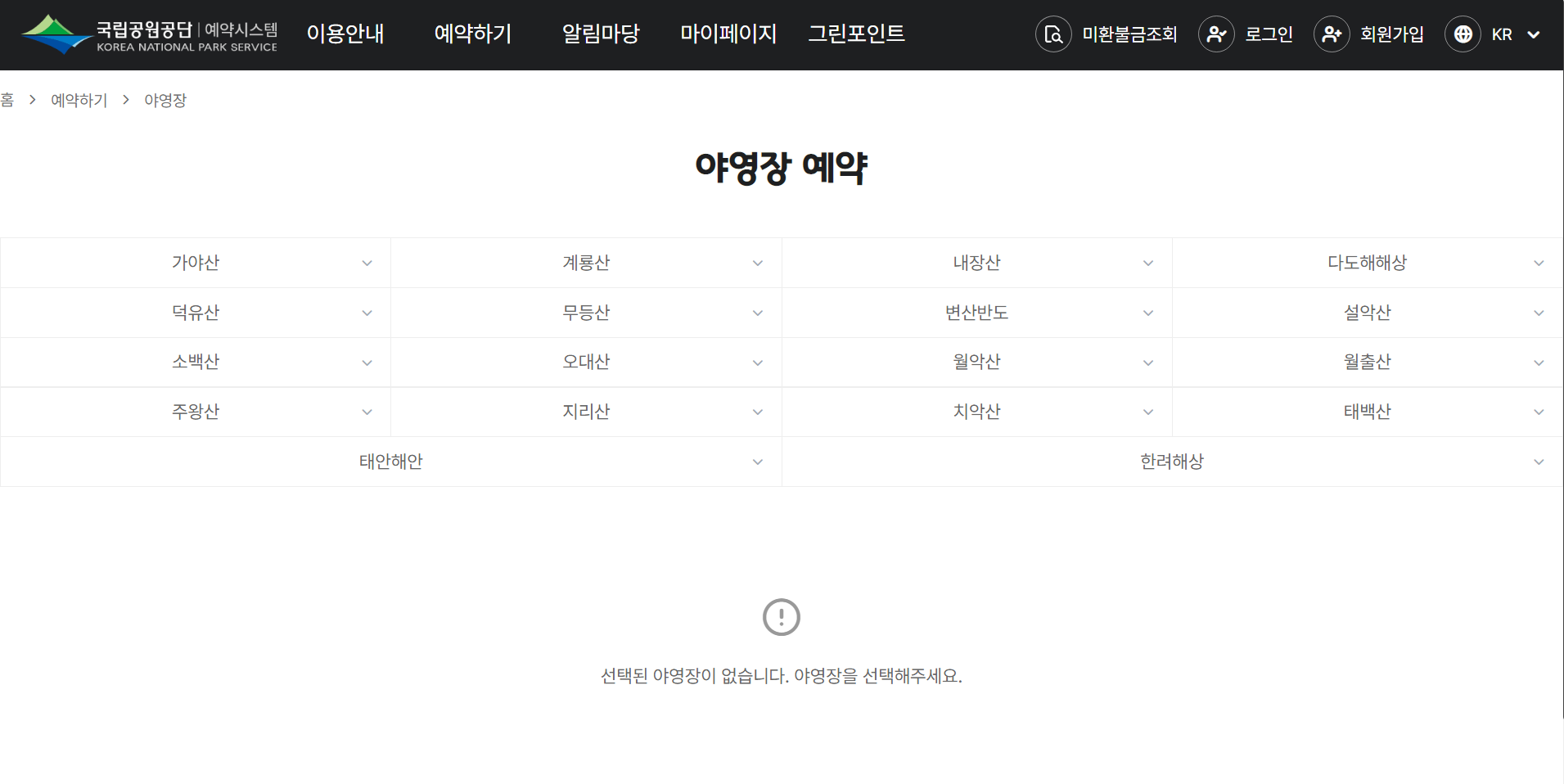Open the 예약하기 menu
Image resolution: width=1564 pixels, height=784 pixels.
point(473,34)
